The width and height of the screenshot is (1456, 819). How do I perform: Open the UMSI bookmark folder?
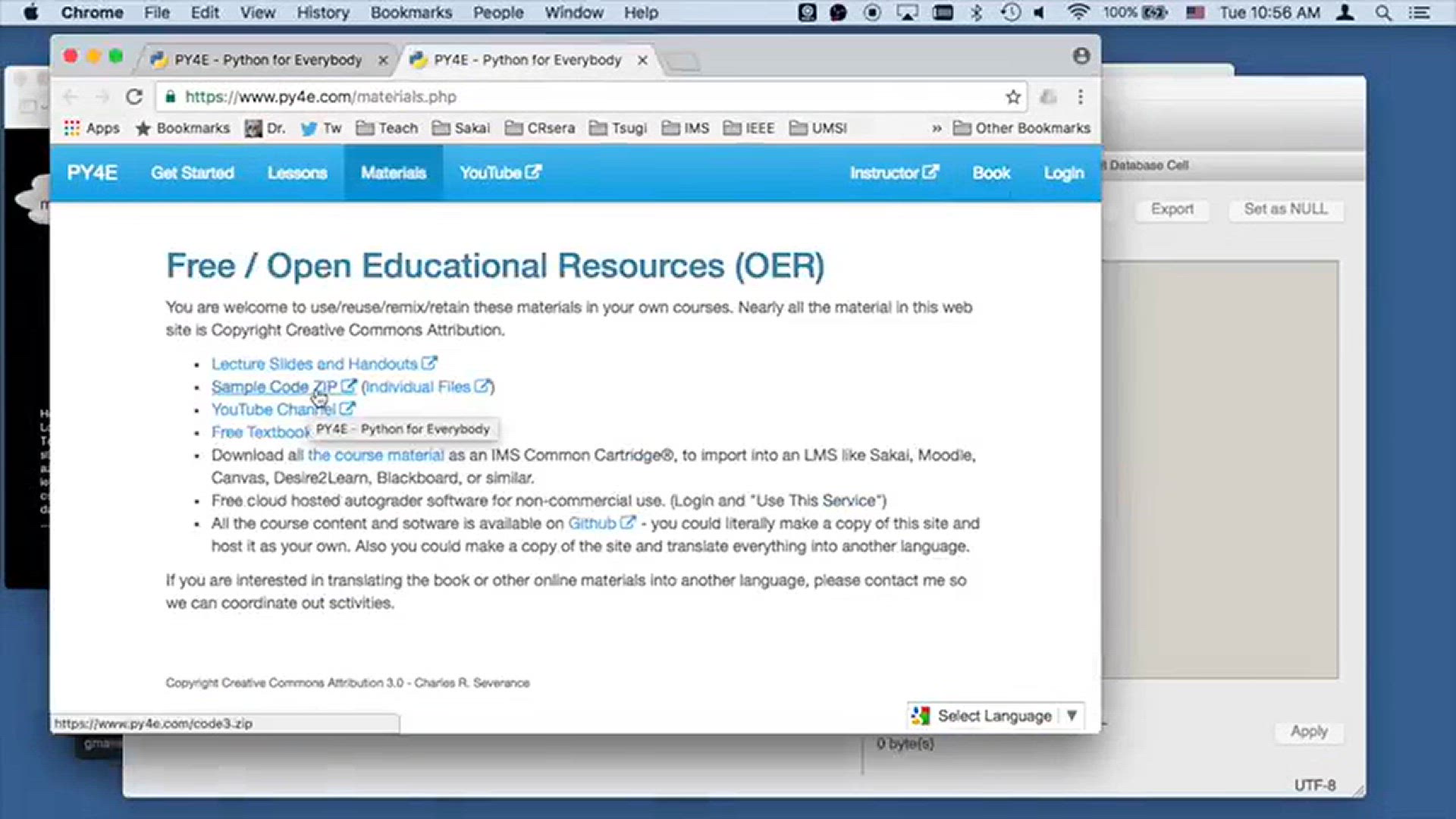tap(818, 128)
